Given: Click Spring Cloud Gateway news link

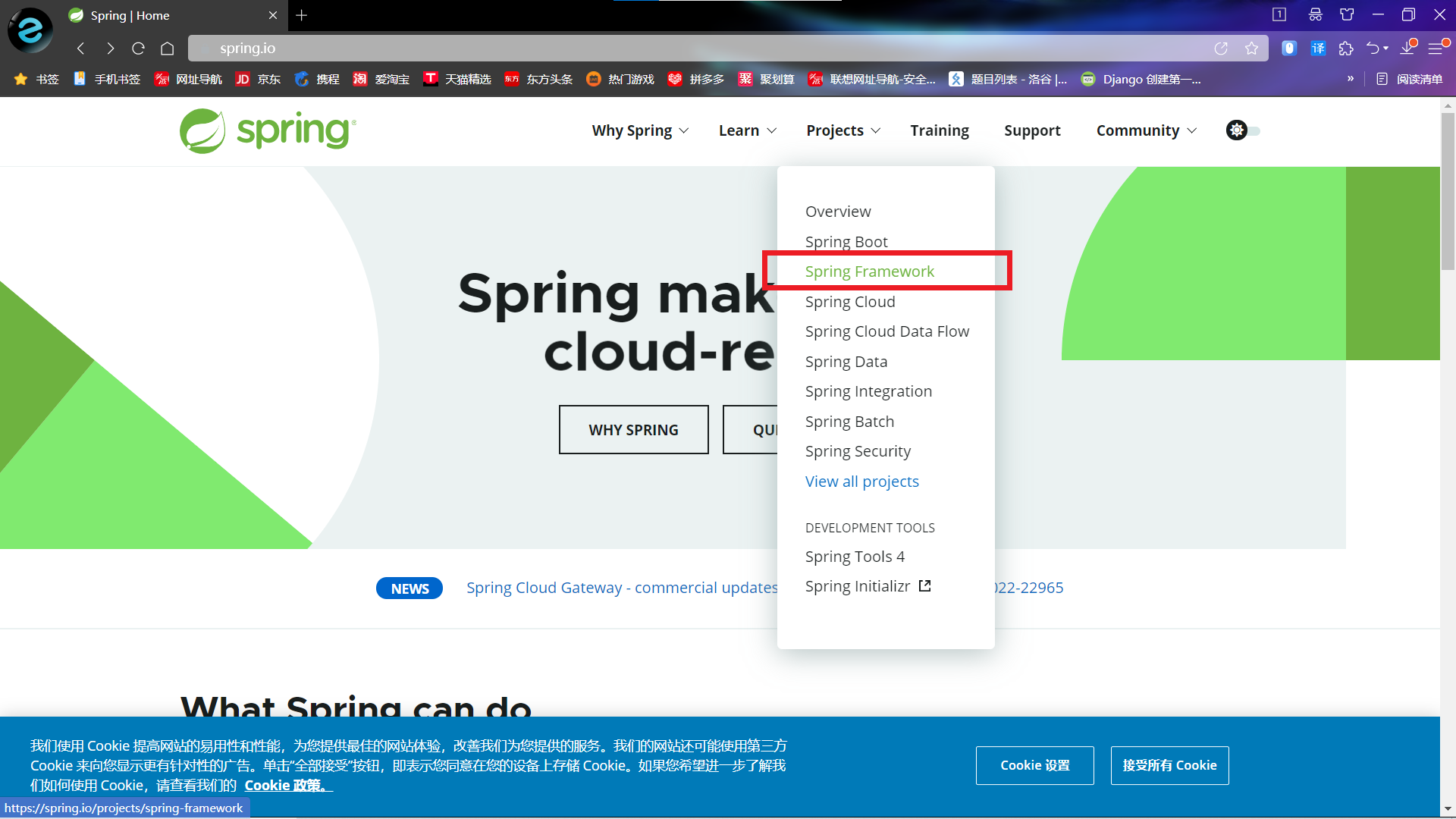Looking at the screenshot, I should pos(622,588).
